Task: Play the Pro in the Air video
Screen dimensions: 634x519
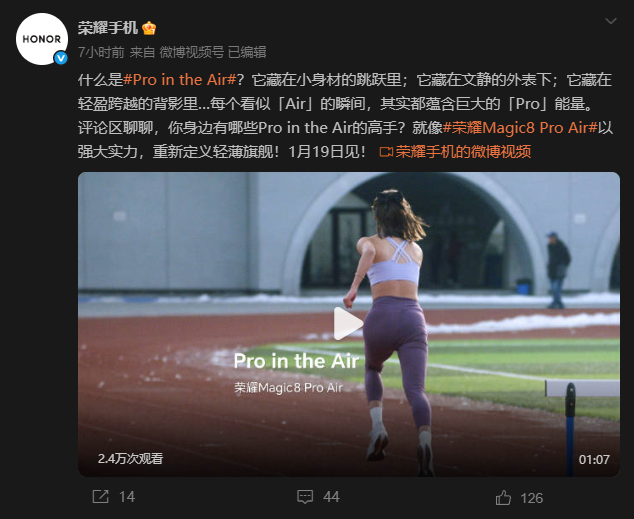Action: pyautogui.click(x=347, y=324)
